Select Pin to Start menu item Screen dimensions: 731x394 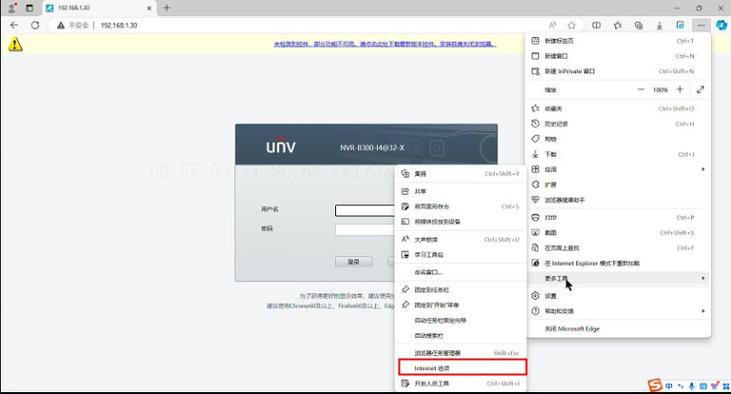pyautogui.click(x=461, y=305)
